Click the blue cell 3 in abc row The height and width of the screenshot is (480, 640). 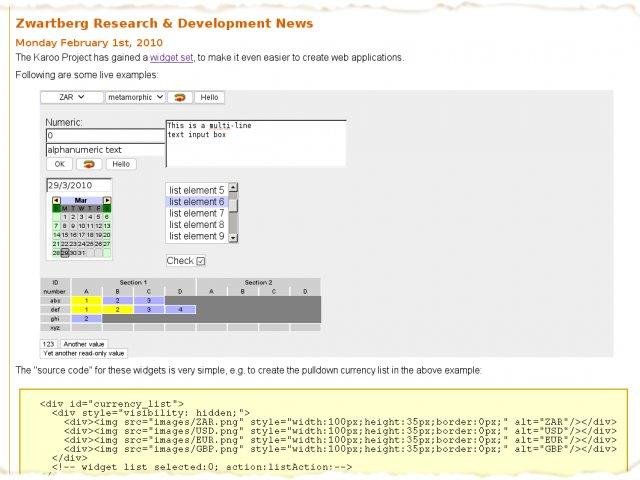click(x=149, y=301)
